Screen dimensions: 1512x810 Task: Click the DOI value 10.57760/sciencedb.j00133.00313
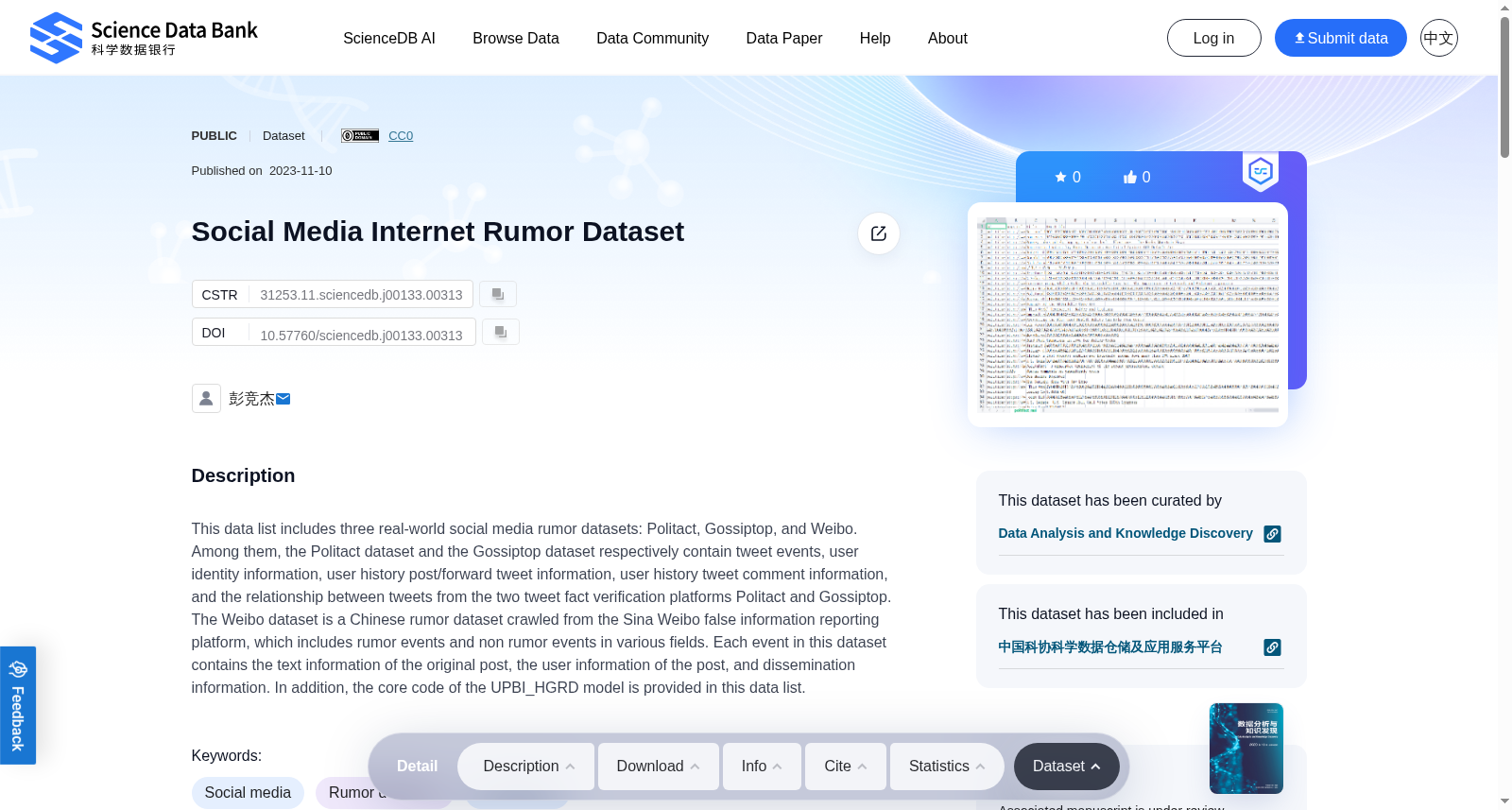pos(362,336)
